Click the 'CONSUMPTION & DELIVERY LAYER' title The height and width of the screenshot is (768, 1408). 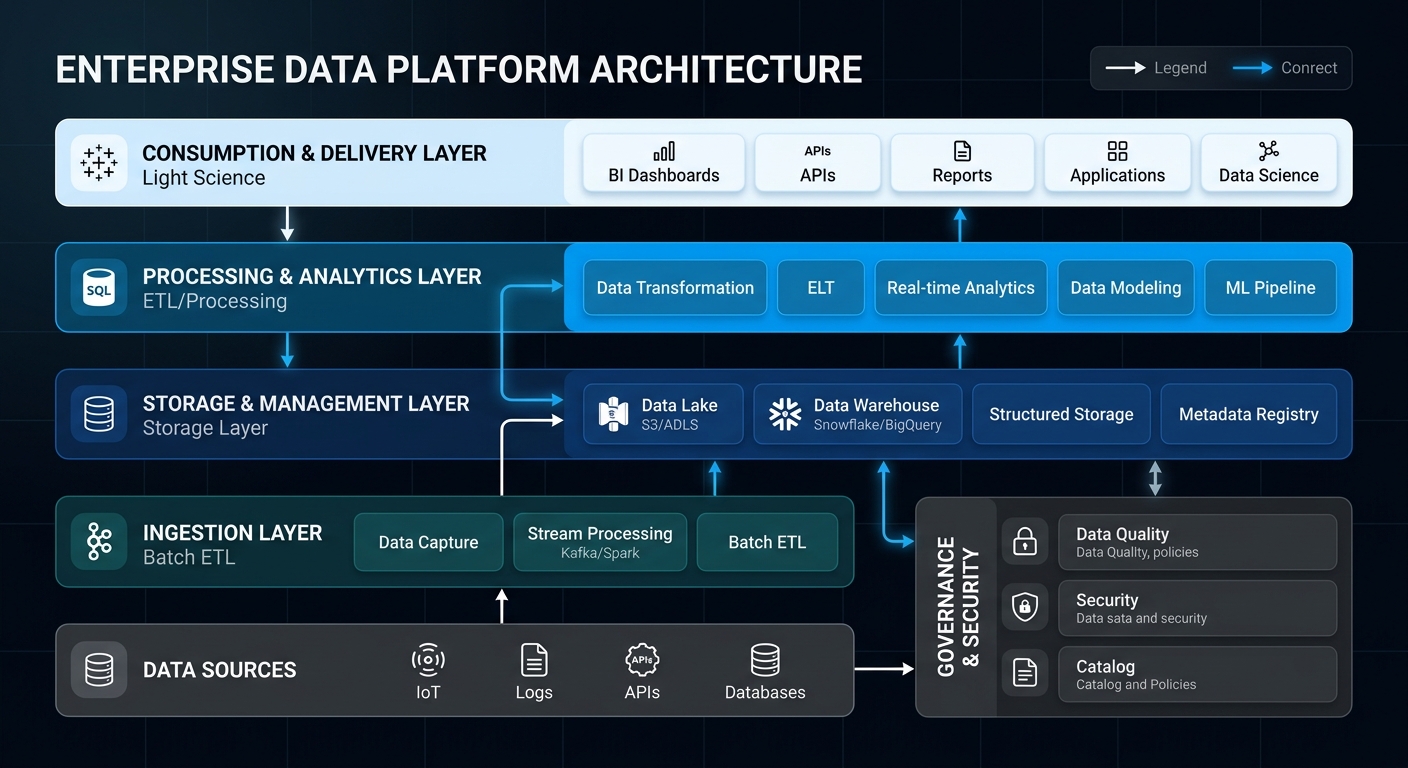(314, 153)
